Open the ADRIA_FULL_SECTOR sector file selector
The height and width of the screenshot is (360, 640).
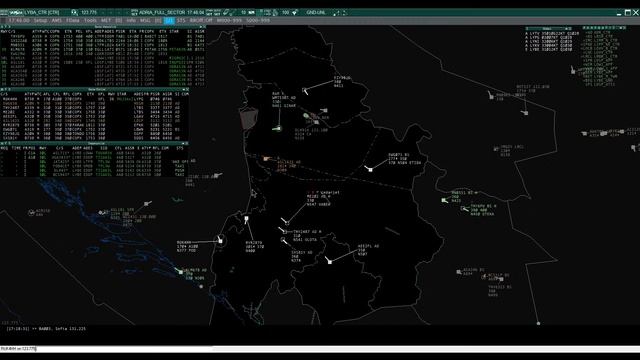pos(162,13)
